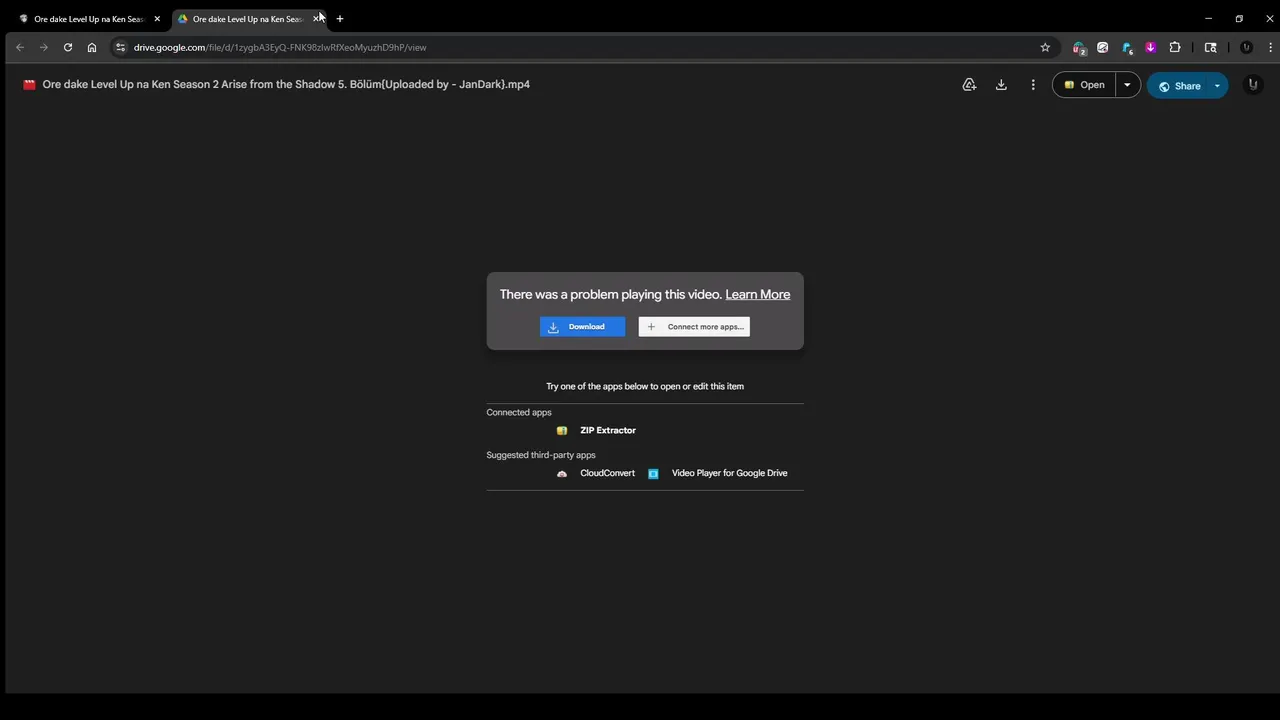Go back with the browser back arrow
The height and width of the screenshot is (720, 1280).
point(20,47)
